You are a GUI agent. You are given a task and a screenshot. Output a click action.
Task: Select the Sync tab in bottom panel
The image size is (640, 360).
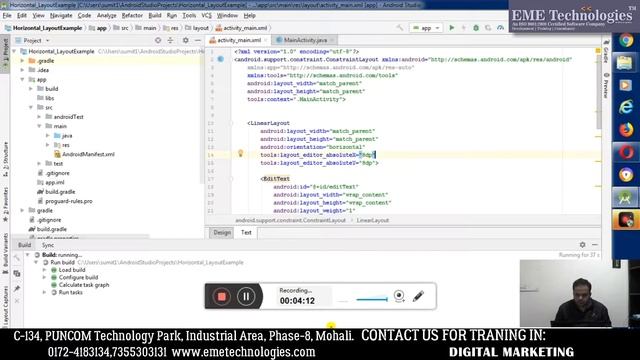coord(48,245)
